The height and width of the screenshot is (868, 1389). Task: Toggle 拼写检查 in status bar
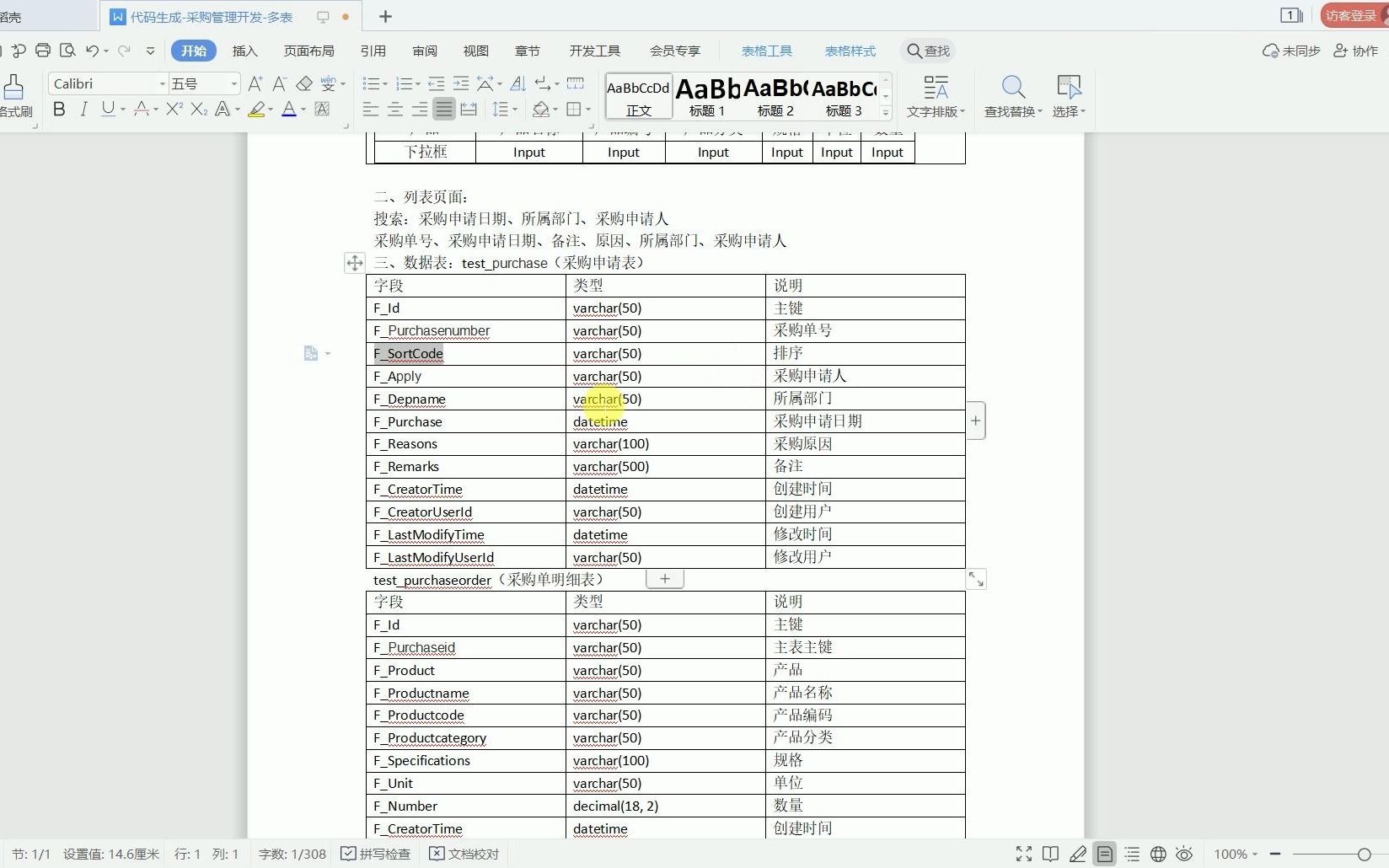pyautogui.click(x=375, y=854)
